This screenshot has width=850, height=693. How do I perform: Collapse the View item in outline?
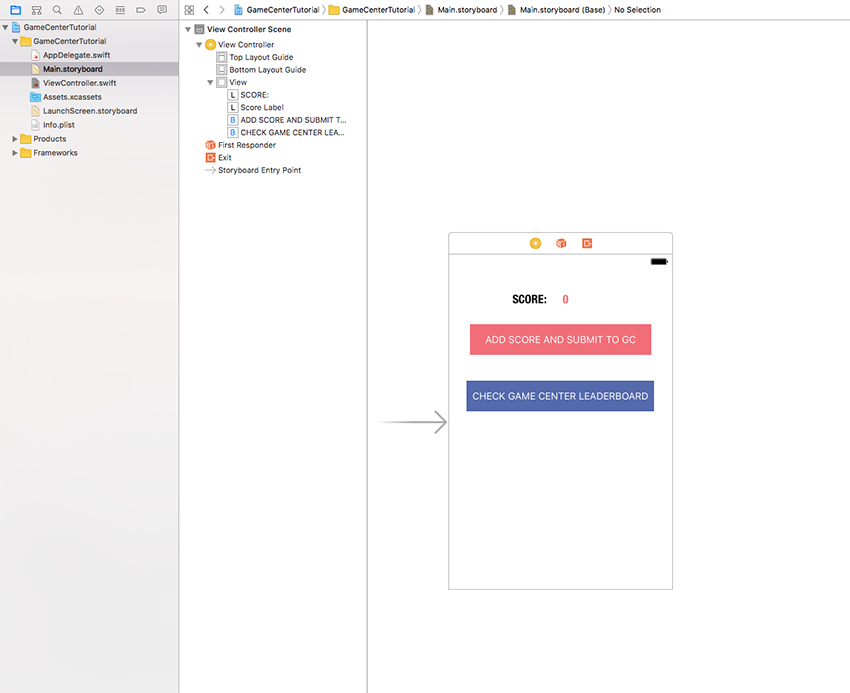[210, 82]
